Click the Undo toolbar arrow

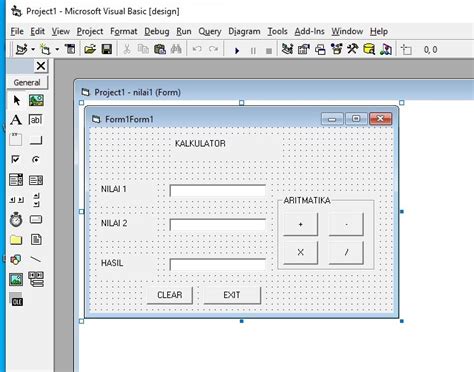tap(197, 49)
